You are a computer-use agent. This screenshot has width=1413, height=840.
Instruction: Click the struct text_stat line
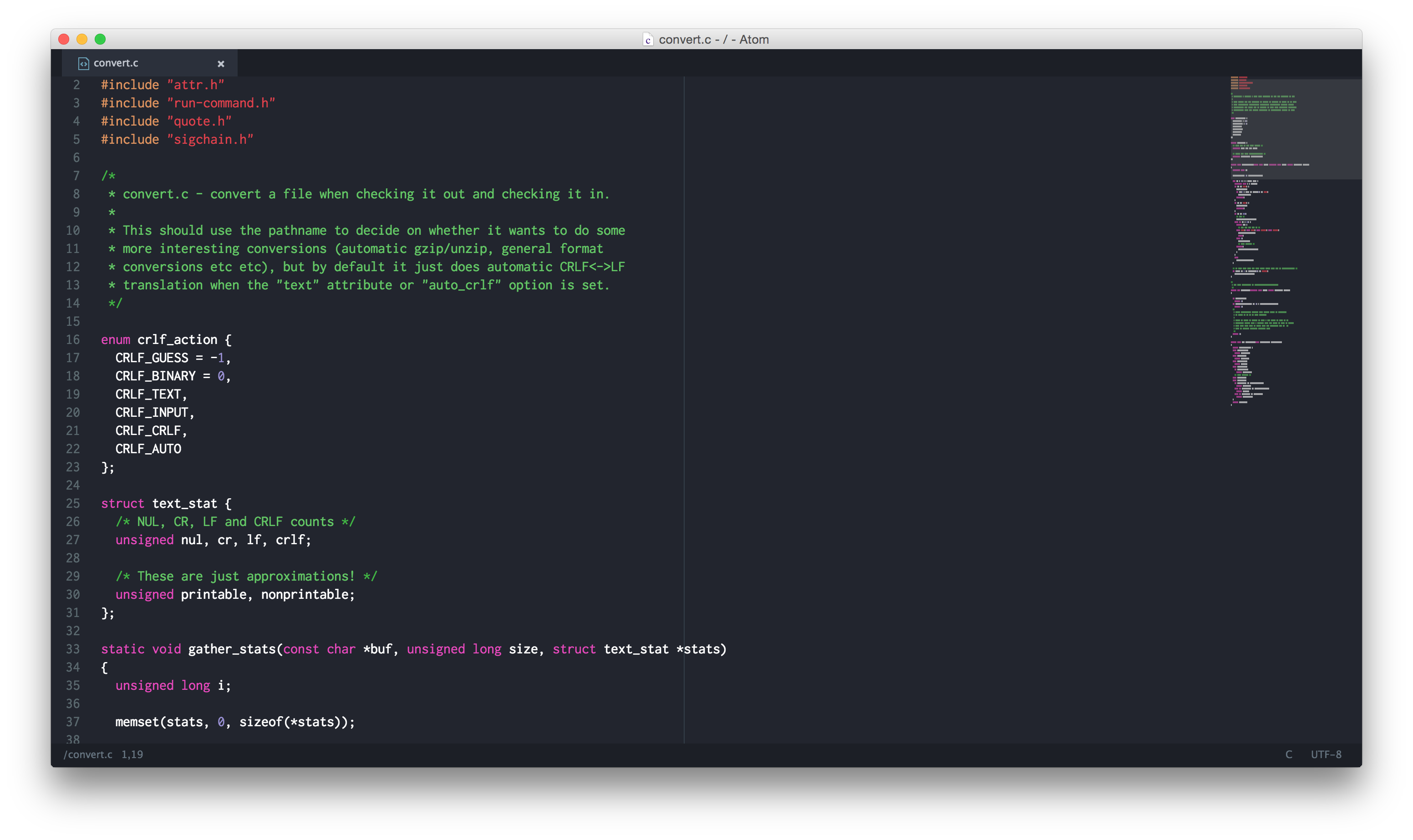click(166, 503)
